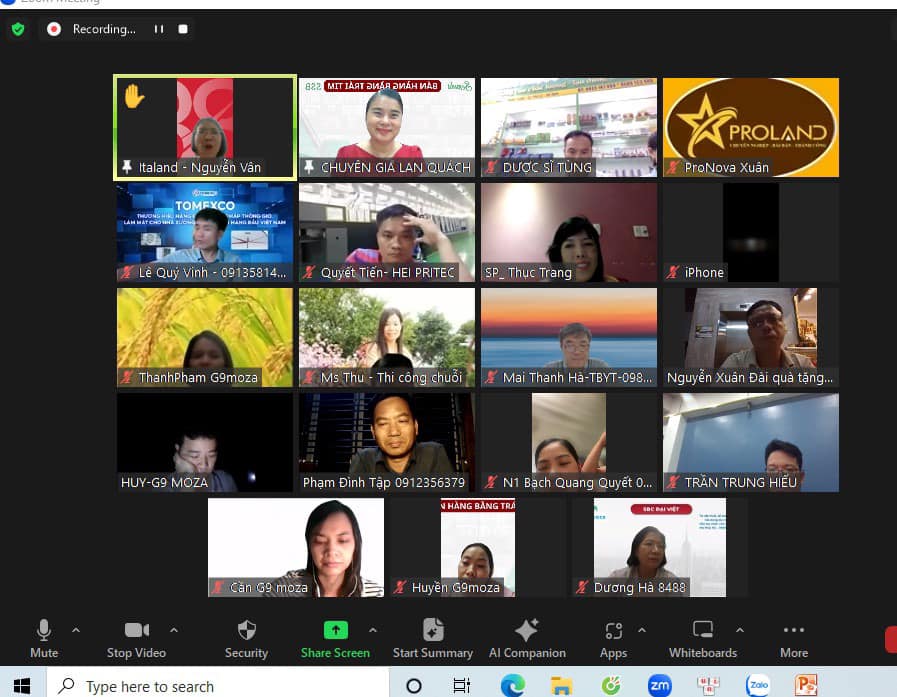This screenshot has height=697, width=897.
Task: Select Quyết Tiến- HEI PRITEC video tile
Action: pos(387,232)
